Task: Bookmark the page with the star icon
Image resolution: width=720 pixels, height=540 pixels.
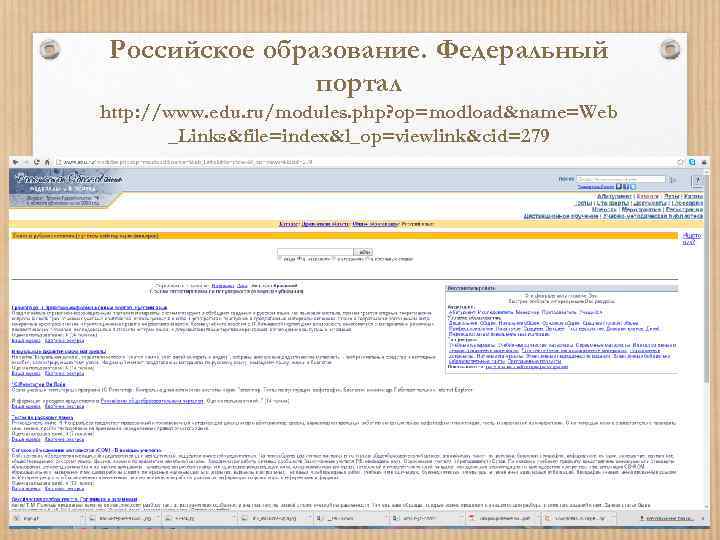Action: (x=681, y=163)
